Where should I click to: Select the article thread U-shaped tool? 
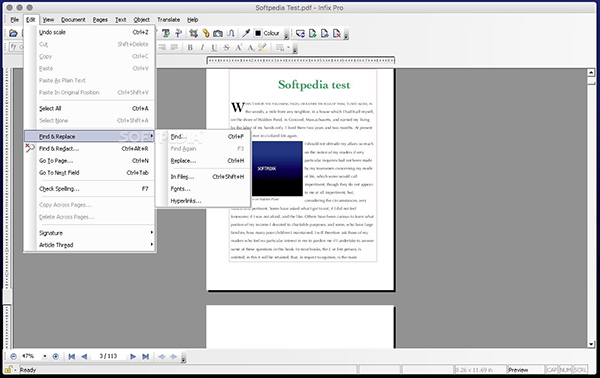230,33
